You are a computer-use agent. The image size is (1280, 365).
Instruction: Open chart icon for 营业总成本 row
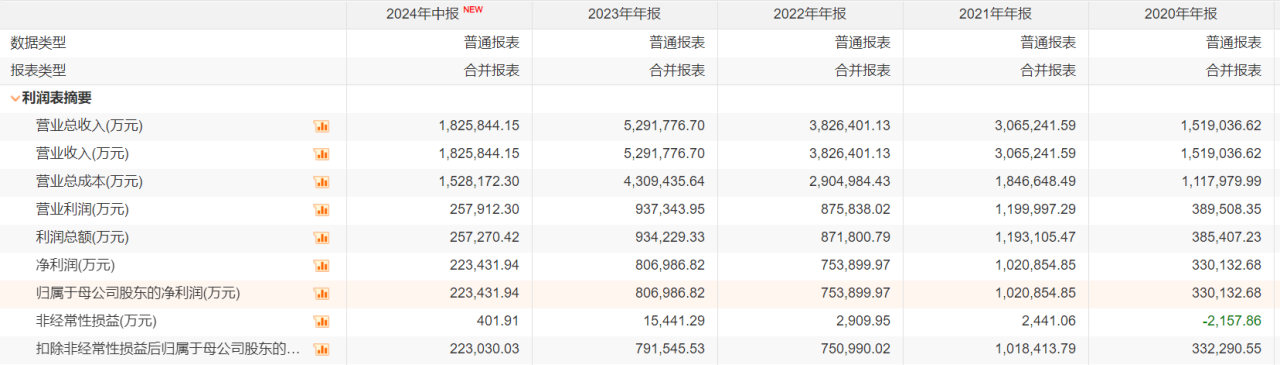tap(321, 182)
